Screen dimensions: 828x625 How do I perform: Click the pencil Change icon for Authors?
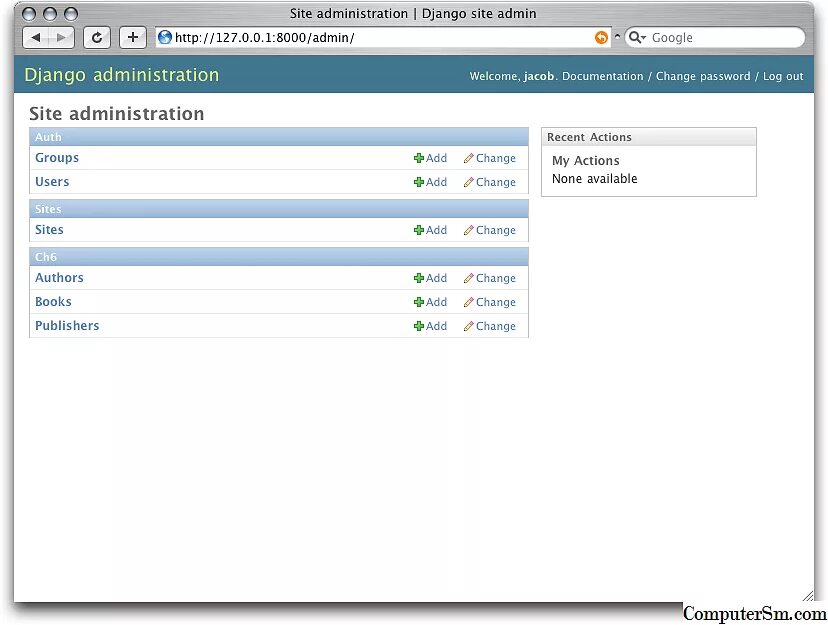468,278
